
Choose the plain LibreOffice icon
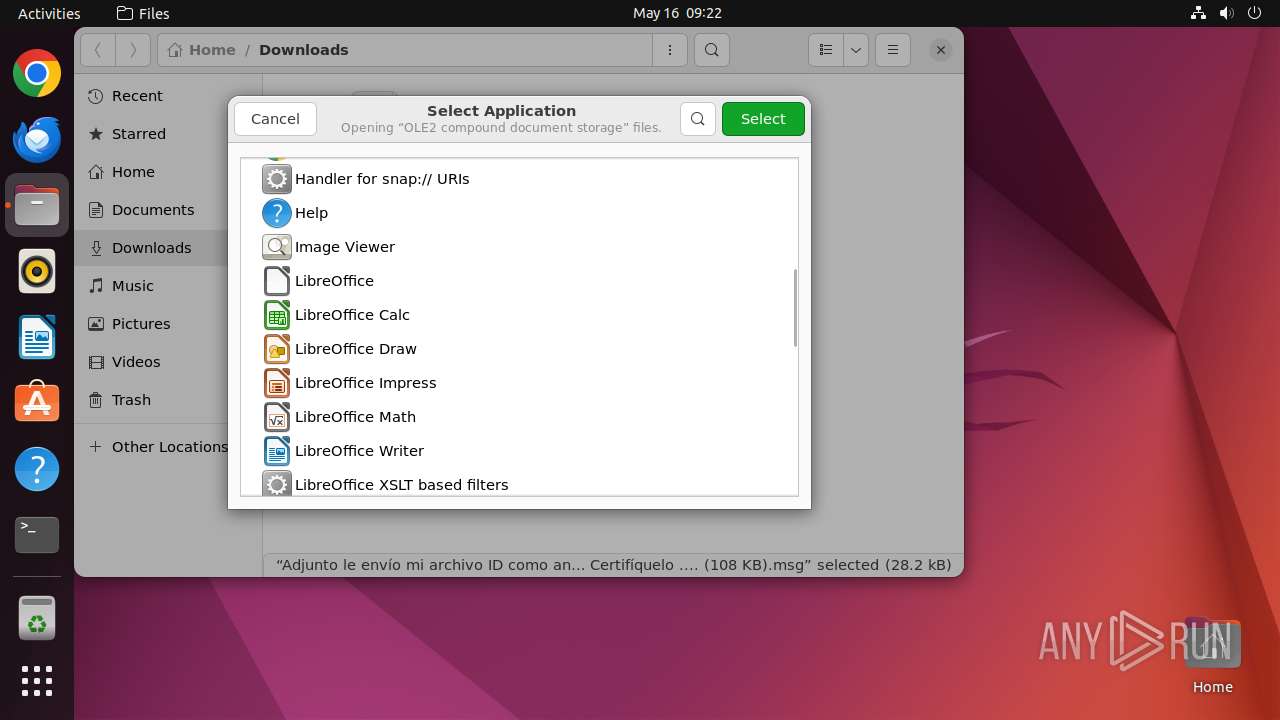coord(277,281)
